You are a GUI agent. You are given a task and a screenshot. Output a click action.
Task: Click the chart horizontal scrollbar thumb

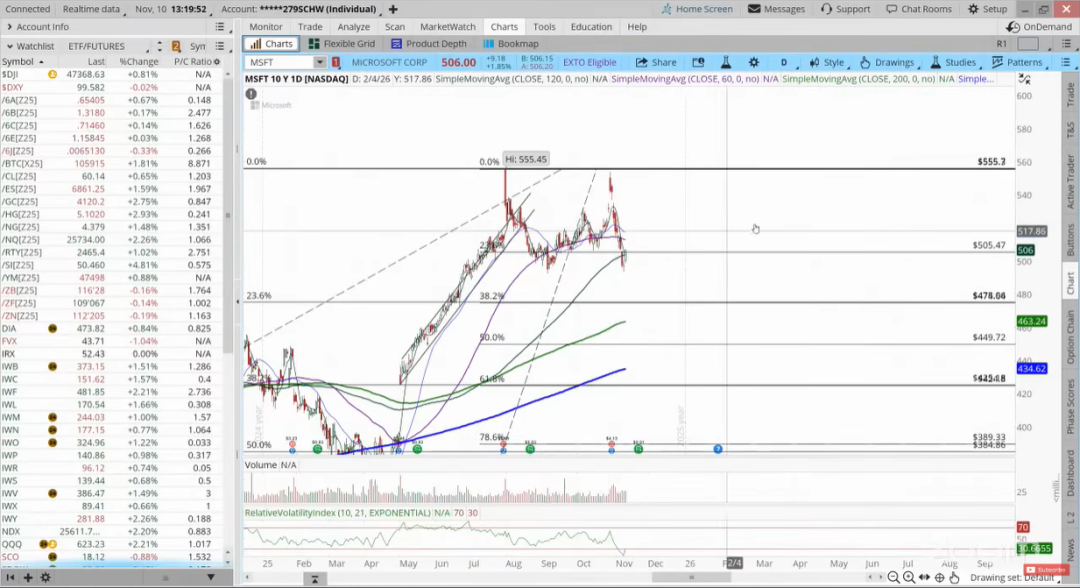click(x=691, y=578)
